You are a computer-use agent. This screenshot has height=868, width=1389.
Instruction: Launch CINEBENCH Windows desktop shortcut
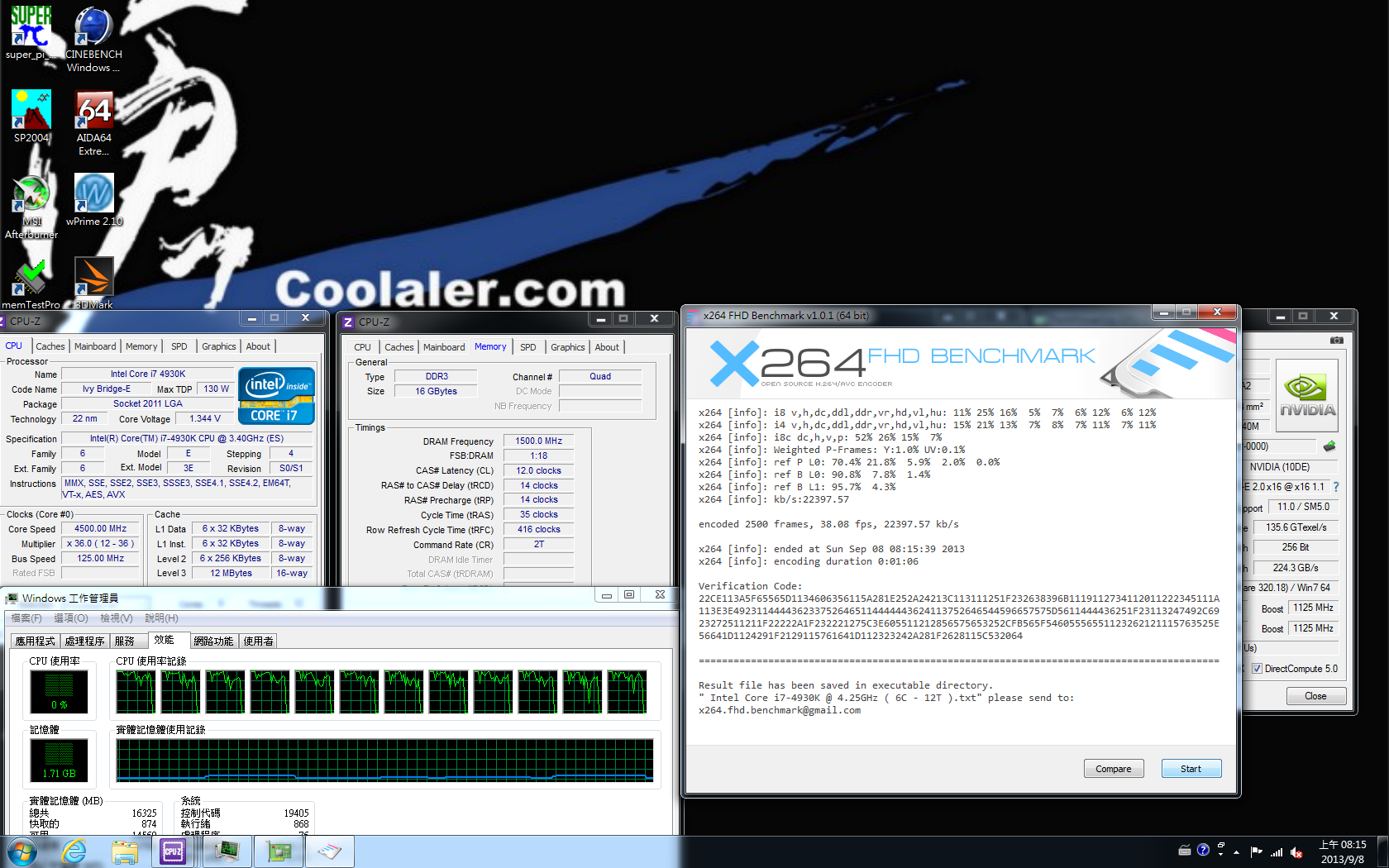point(93,40)
